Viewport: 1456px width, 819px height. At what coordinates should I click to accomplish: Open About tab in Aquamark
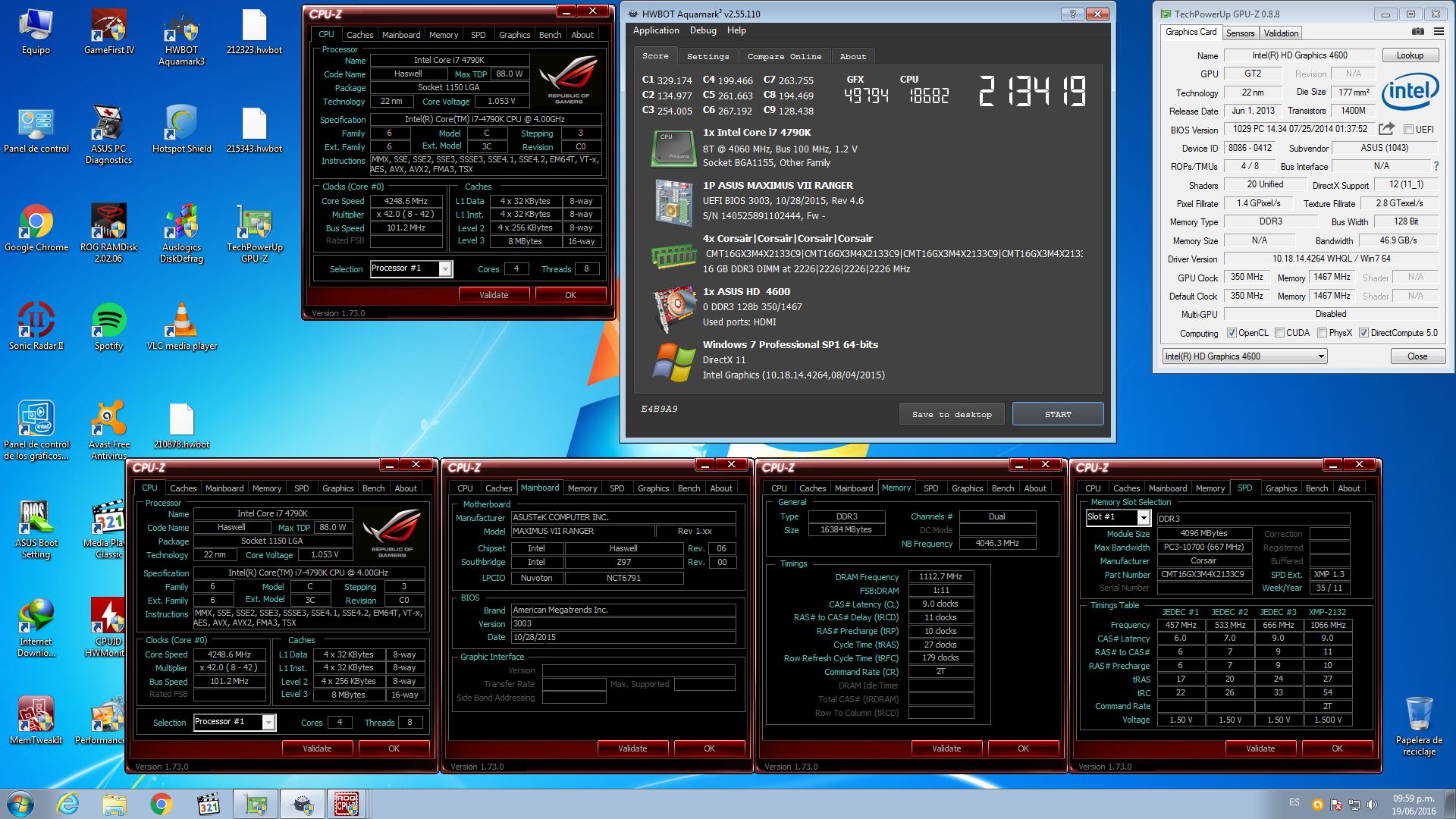pyautogui.click(x=853, y=56)
